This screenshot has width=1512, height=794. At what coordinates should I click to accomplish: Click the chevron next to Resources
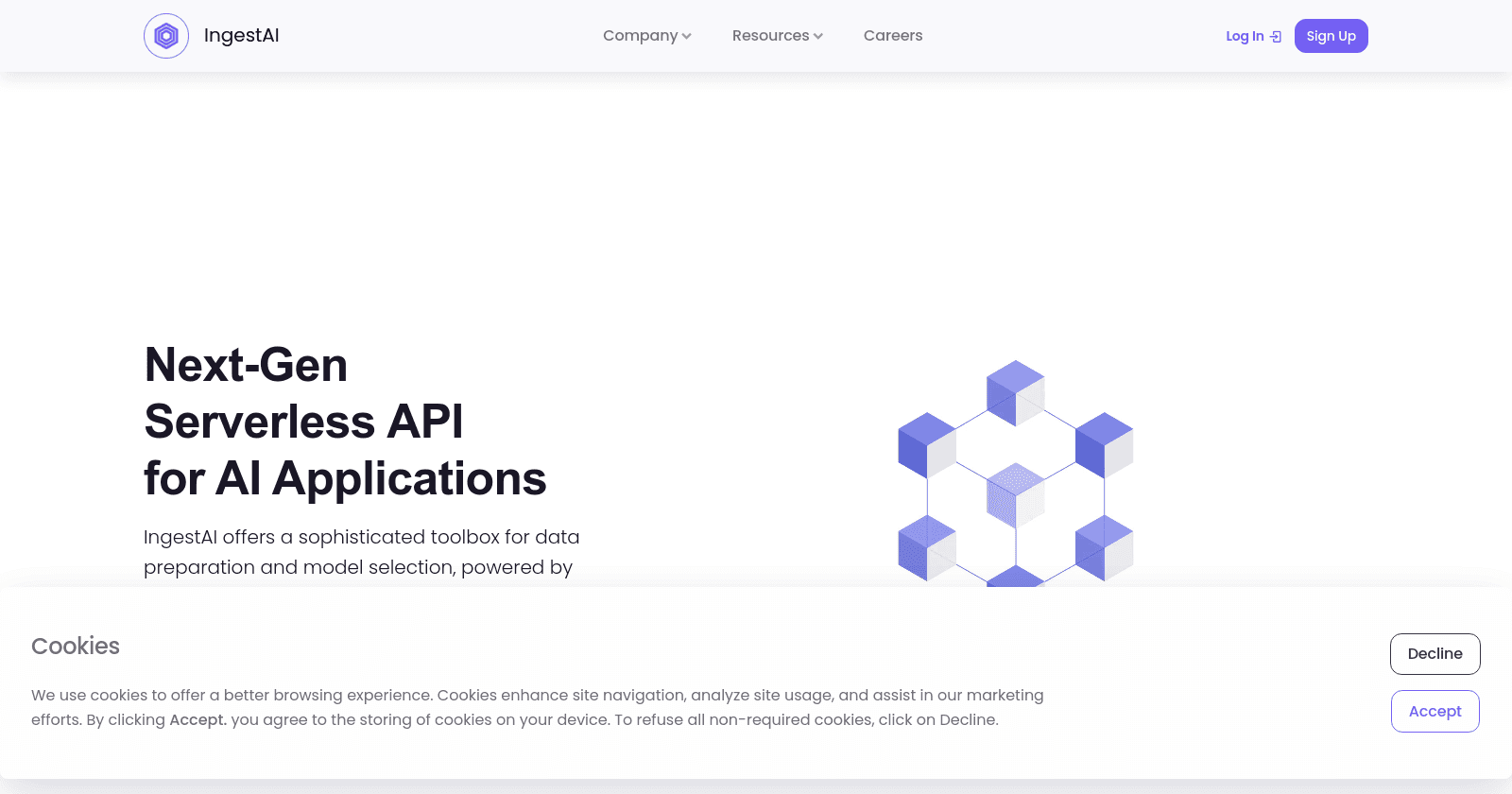tap(818, 37)
